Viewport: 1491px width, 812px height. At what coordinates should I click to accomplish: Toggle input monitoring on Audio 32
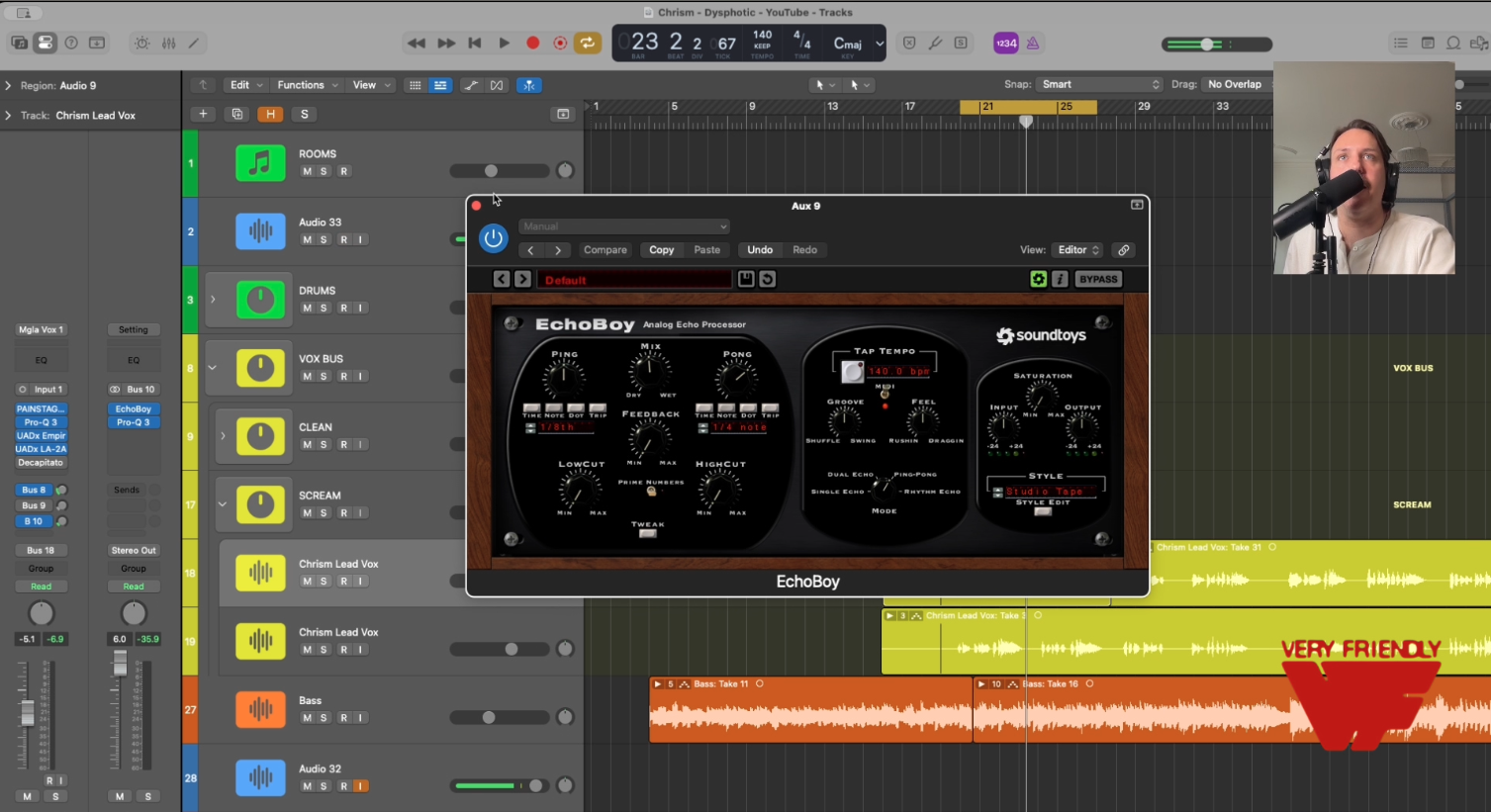pyautogui.click(x=360, y=786)
